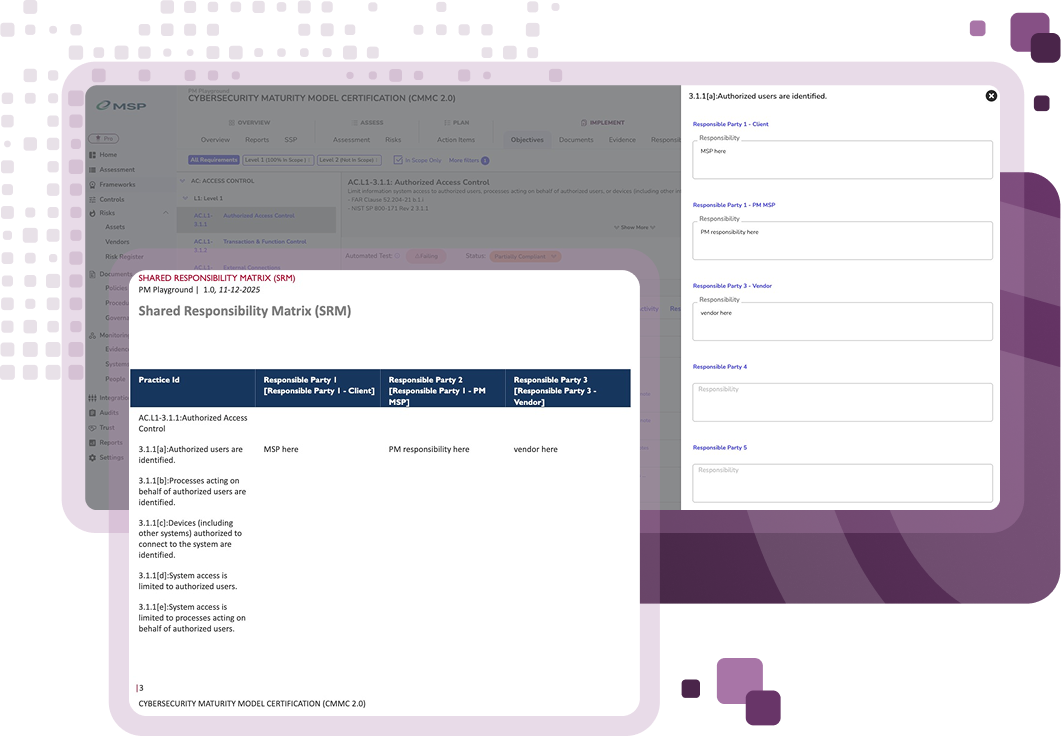Collapse the Risks sidebar section
Viewport: 1061px width, 736px height.
coord(166,213)
